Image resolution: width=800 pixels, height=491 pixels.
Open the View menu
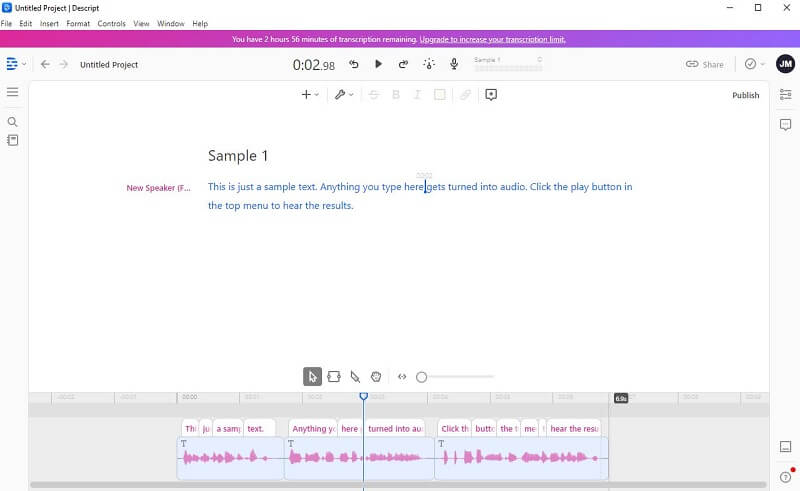(141, 23)
